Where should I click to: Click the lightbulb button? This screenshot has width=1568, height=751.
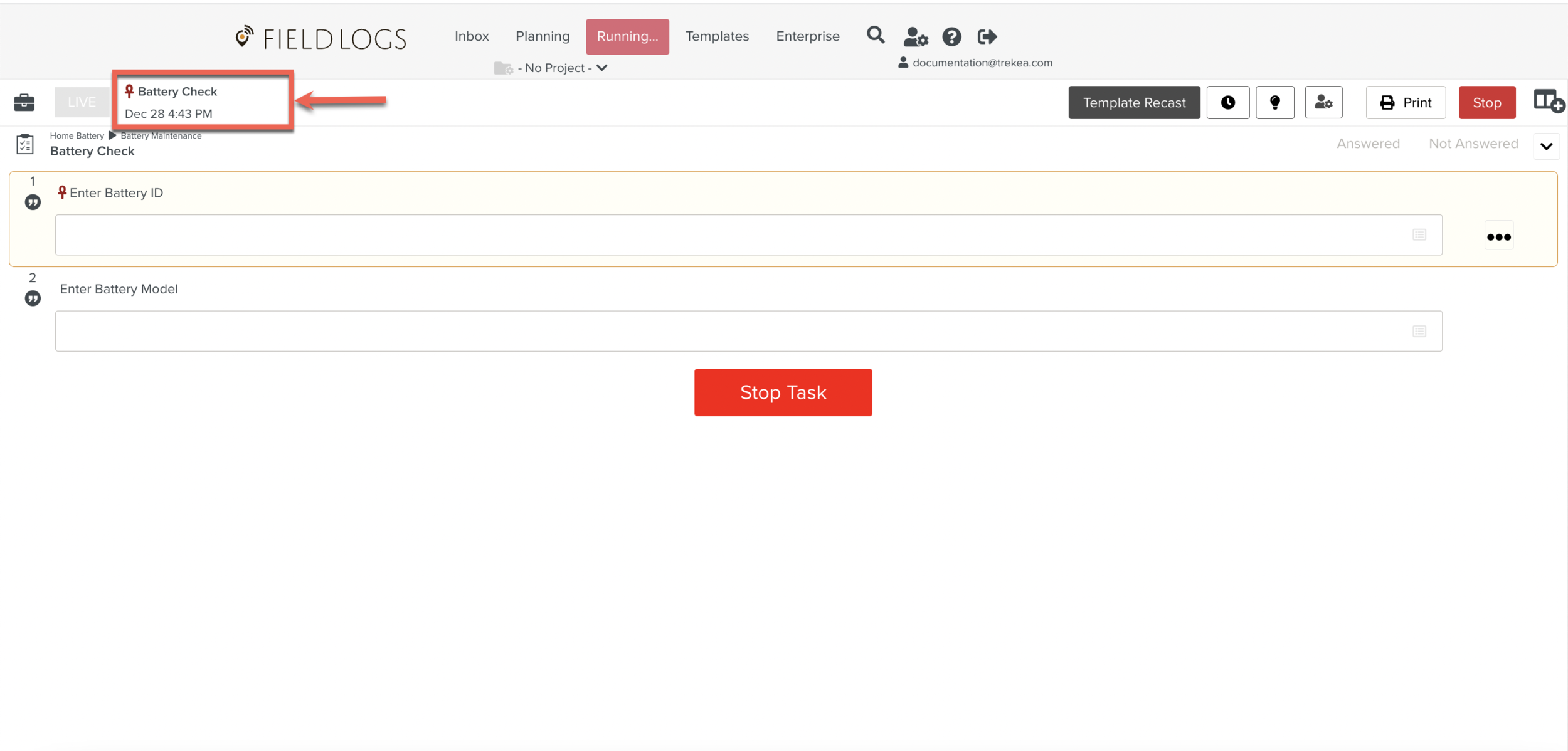tap(1274, 103)
